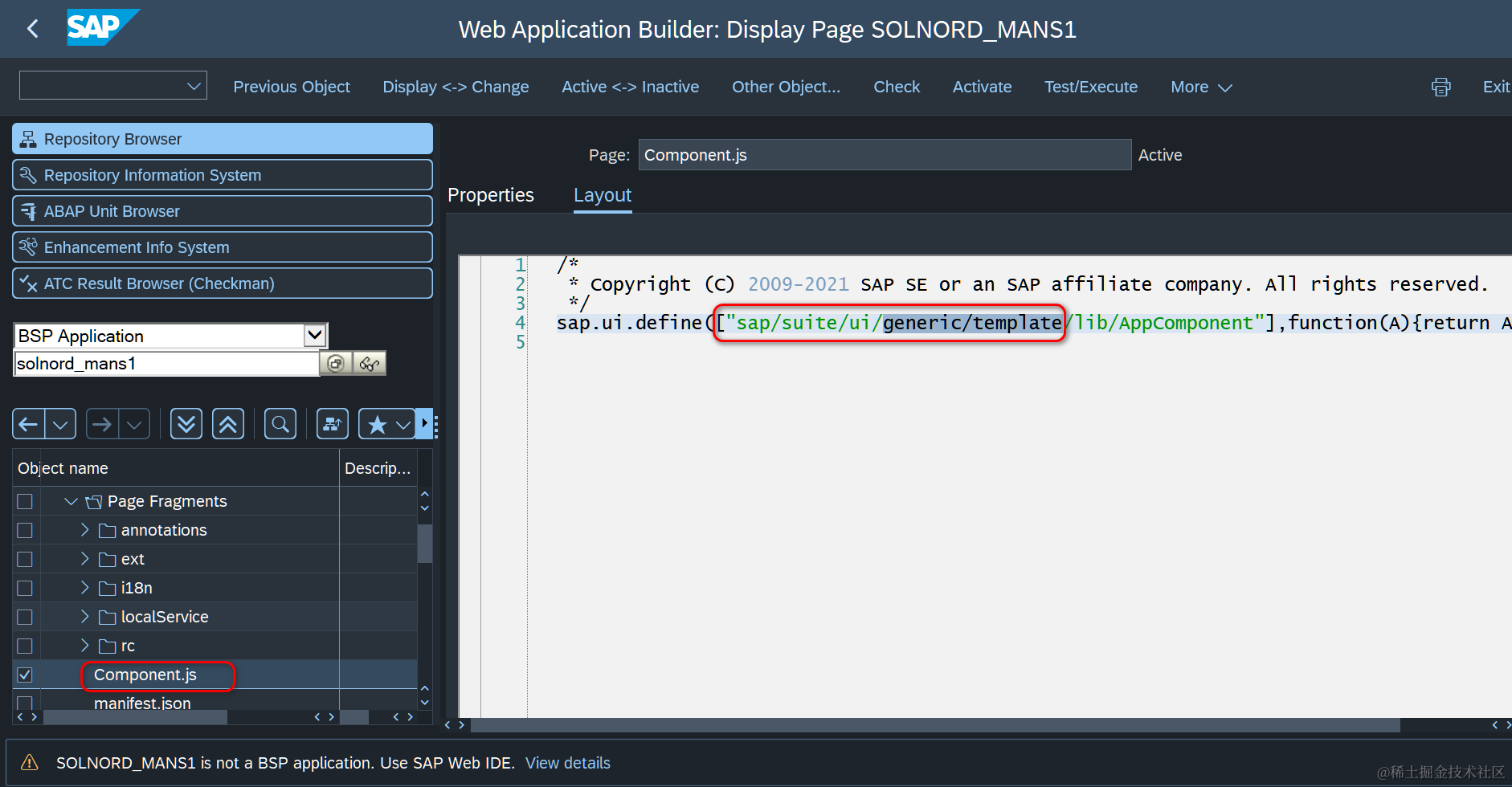Open the View details link
1512x787 pixels.
[568, 763]
